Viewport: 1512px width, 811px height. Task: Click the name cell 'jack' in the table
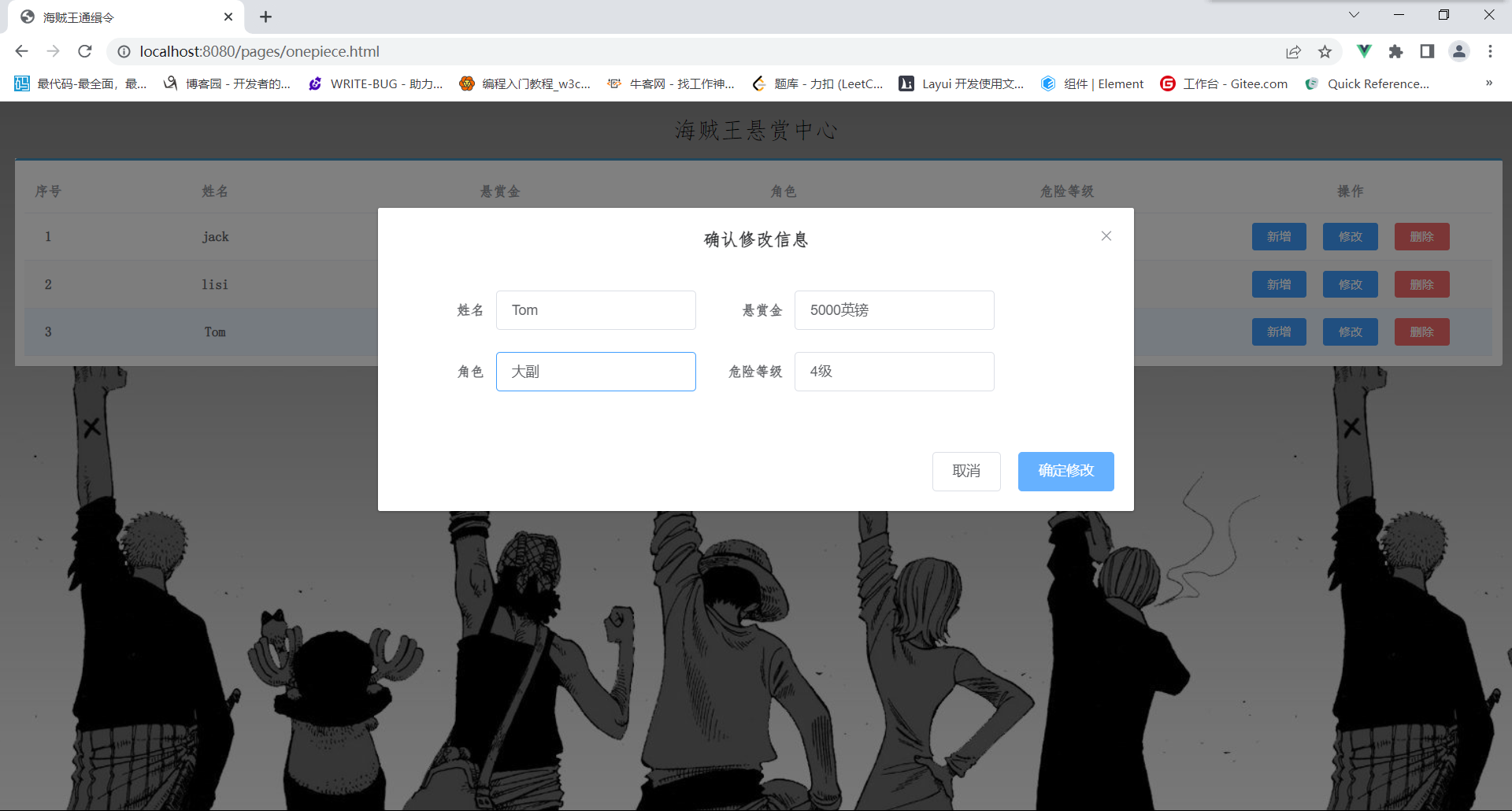coord(215,237)
